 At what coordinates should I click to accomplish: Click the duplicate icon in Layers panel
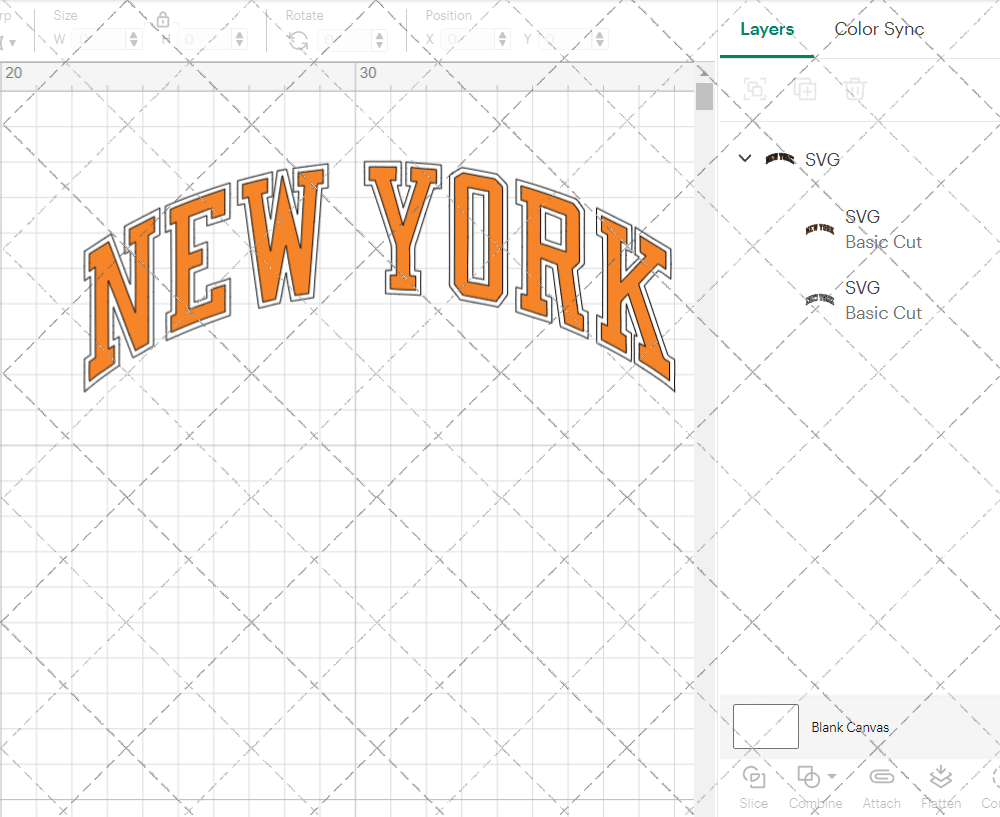click(x=806, y=89)
